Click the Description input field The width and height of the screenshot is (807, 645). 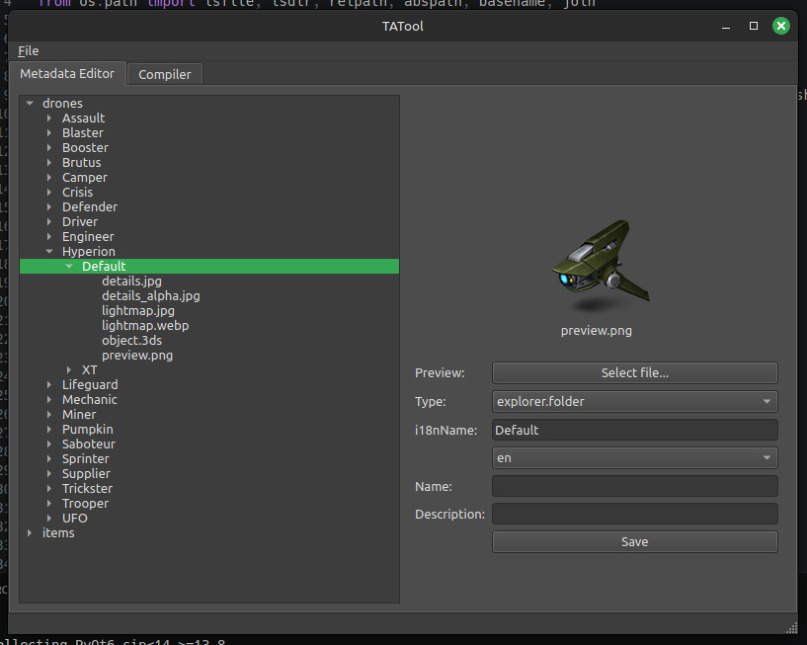634,514
